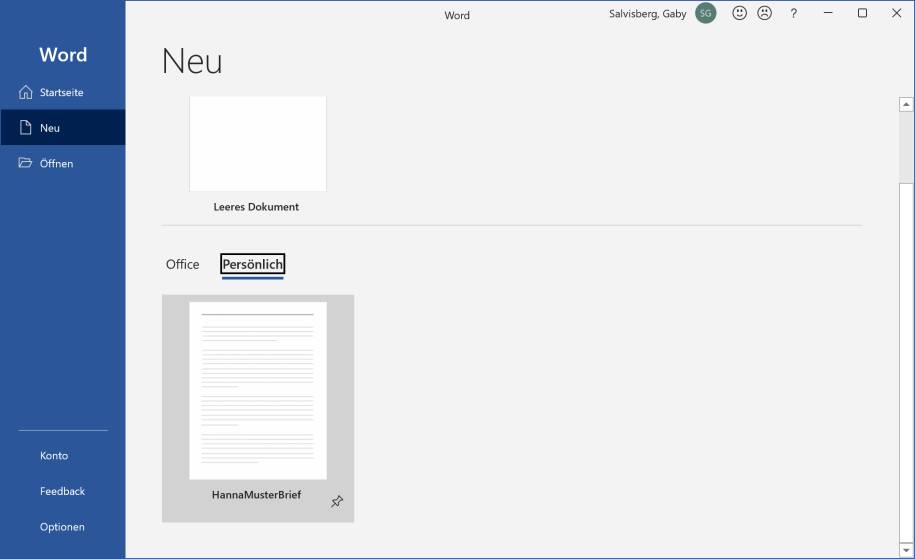Click the smiley positive feedback icon
This screenshot has height=559, width=915.
(739, 13)
